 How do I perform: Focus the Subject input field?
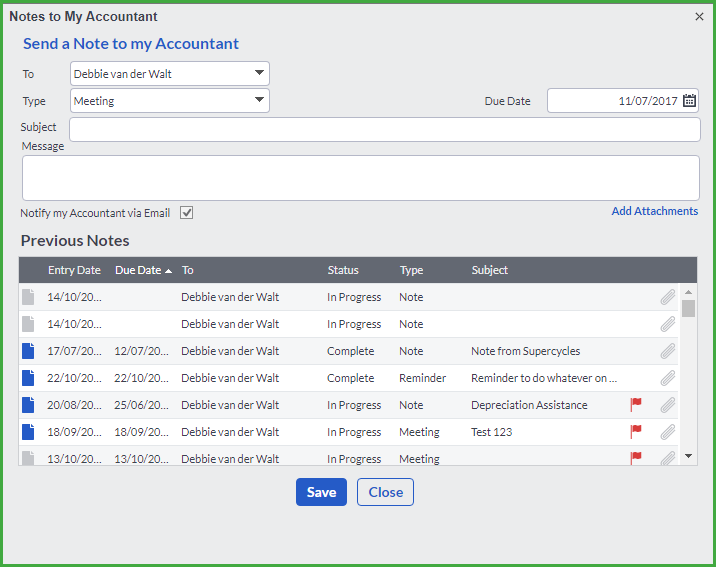(385, 130)
